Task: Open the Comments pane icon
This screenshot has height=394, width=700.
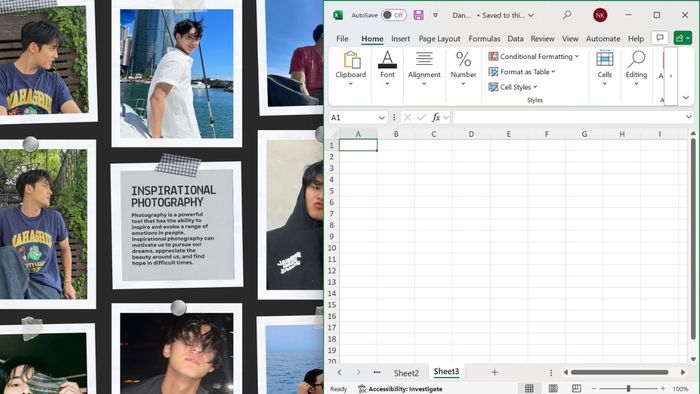Action: (660, 38)
